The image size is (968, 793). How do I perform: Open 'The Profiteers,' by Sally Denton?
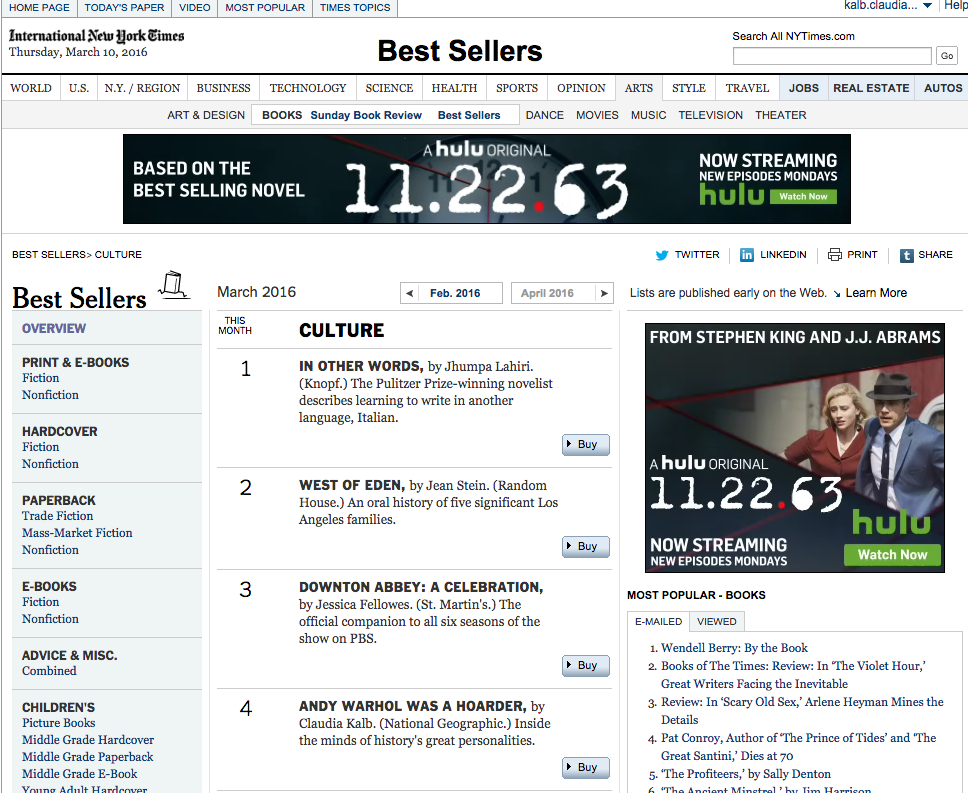(x=746, y=774)
